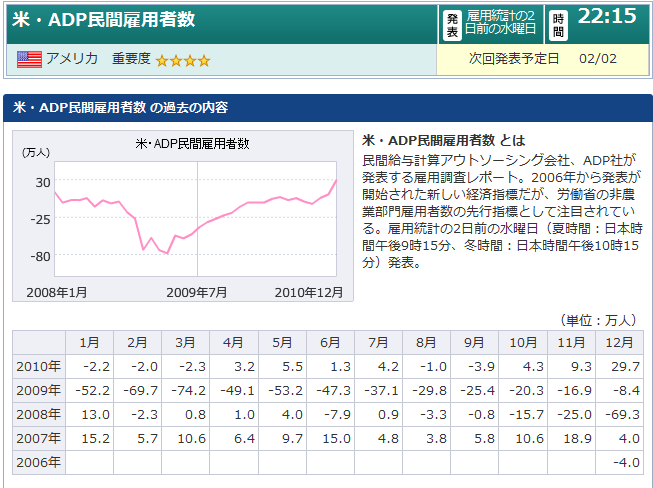
Task: Click the -25.0 cell for November 2008
Action: pos(571,415)
